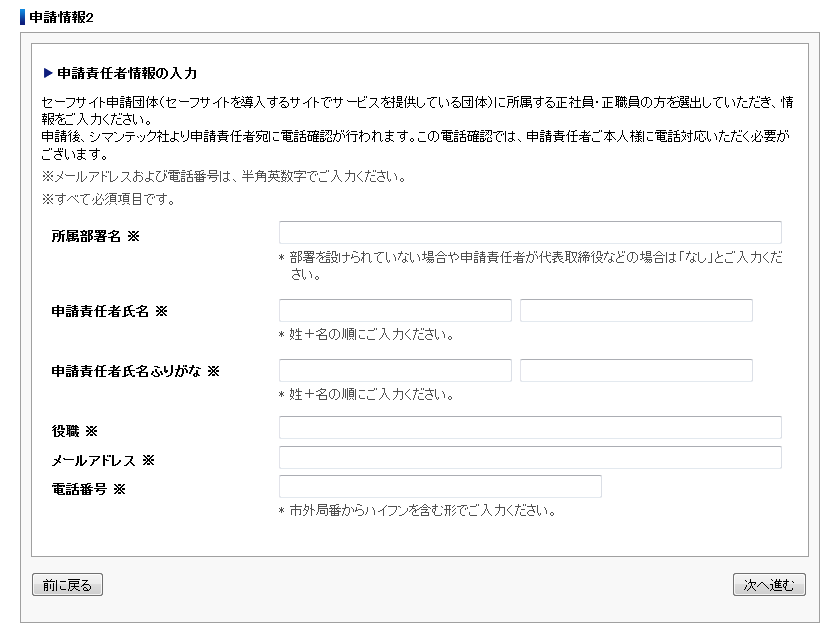The width and height of the screenshot is (840, 636).
Task: Click the 電話番号 input field
Action: 440,487
